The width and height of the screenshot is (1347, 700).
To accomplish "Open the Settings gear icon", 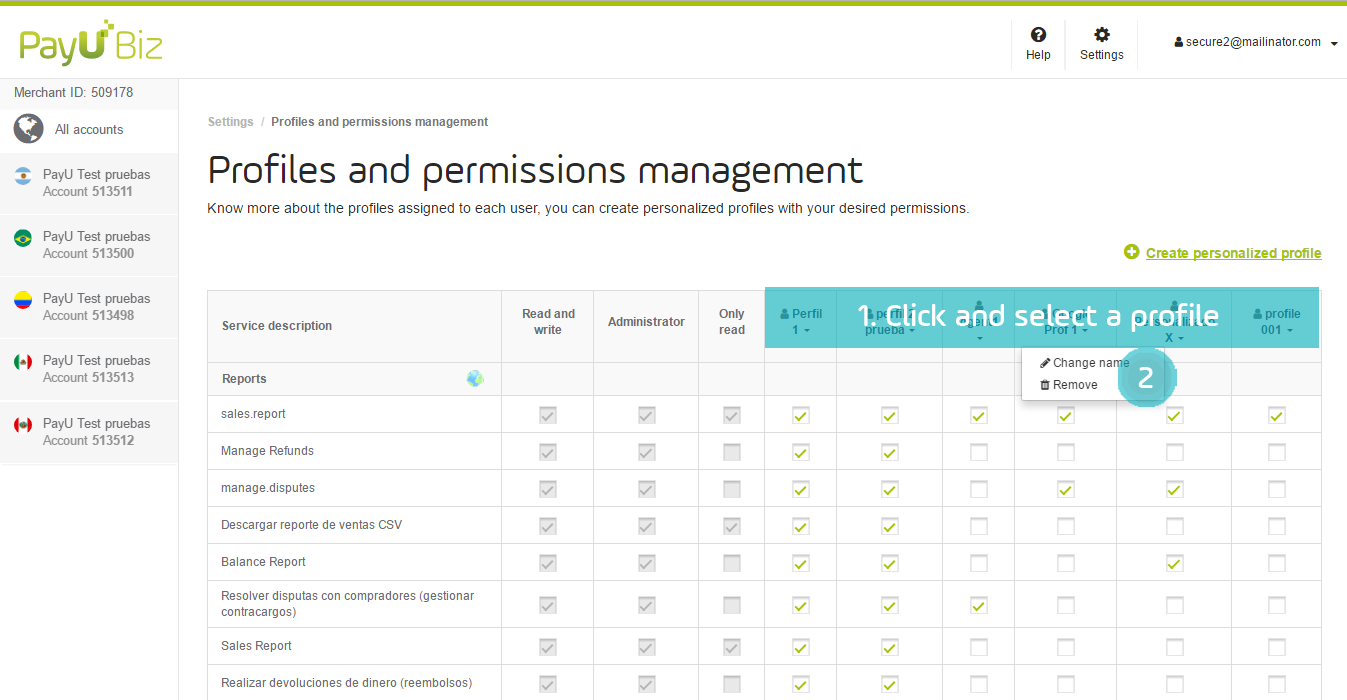I will 1101,35.
